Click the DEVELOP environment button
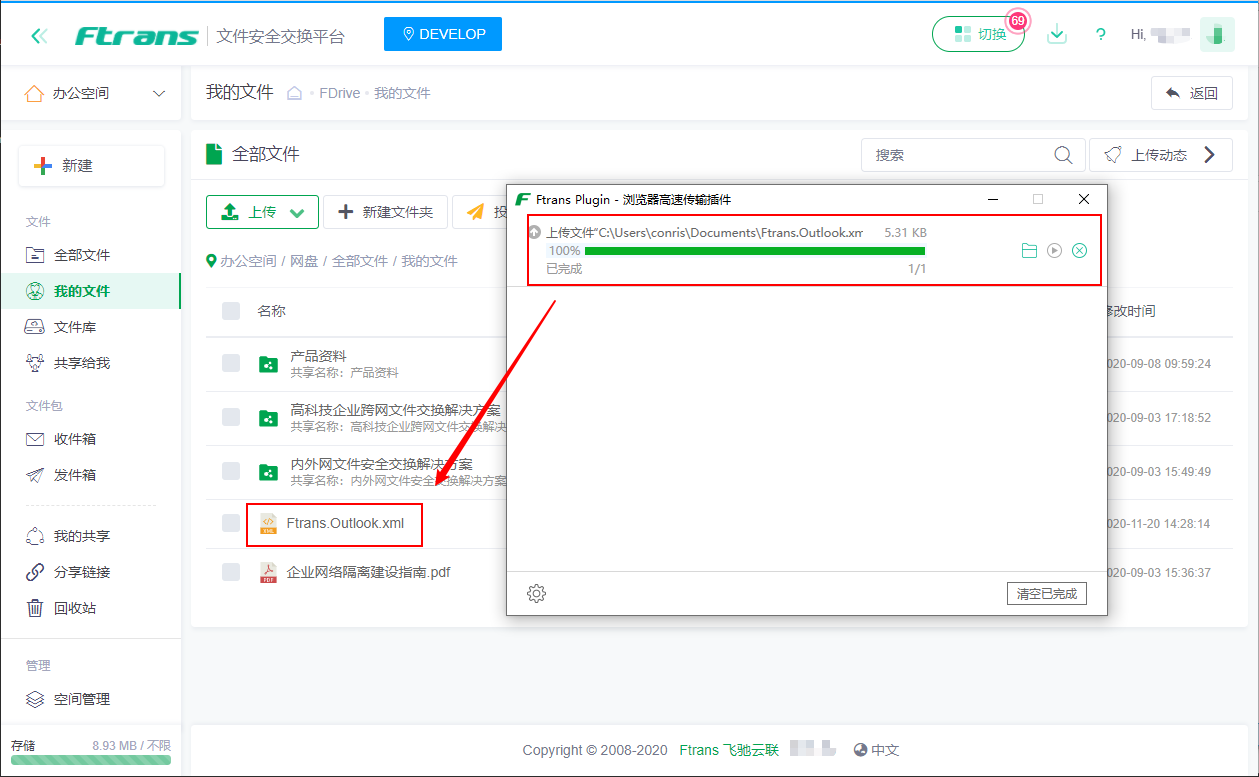Screen dimensions: 1259x777 (443, 34)
